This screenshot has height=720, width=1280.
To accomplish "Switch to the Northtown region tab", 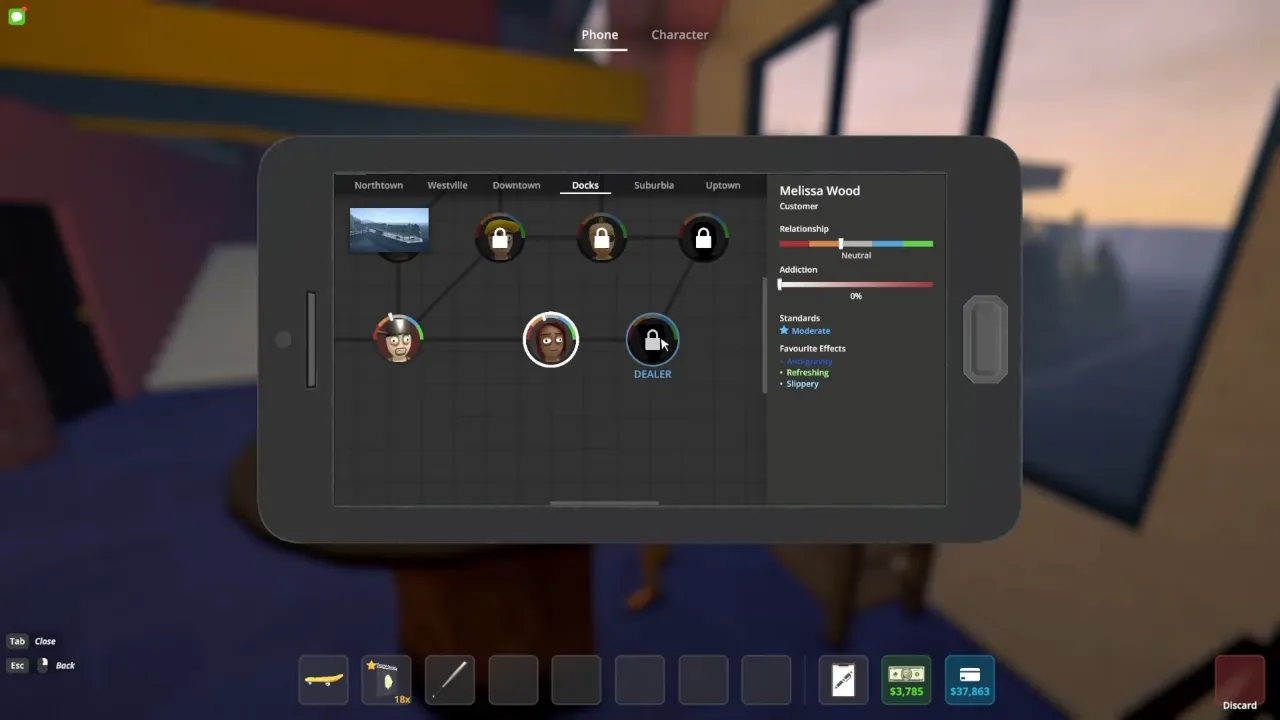I will pos(378,185).
